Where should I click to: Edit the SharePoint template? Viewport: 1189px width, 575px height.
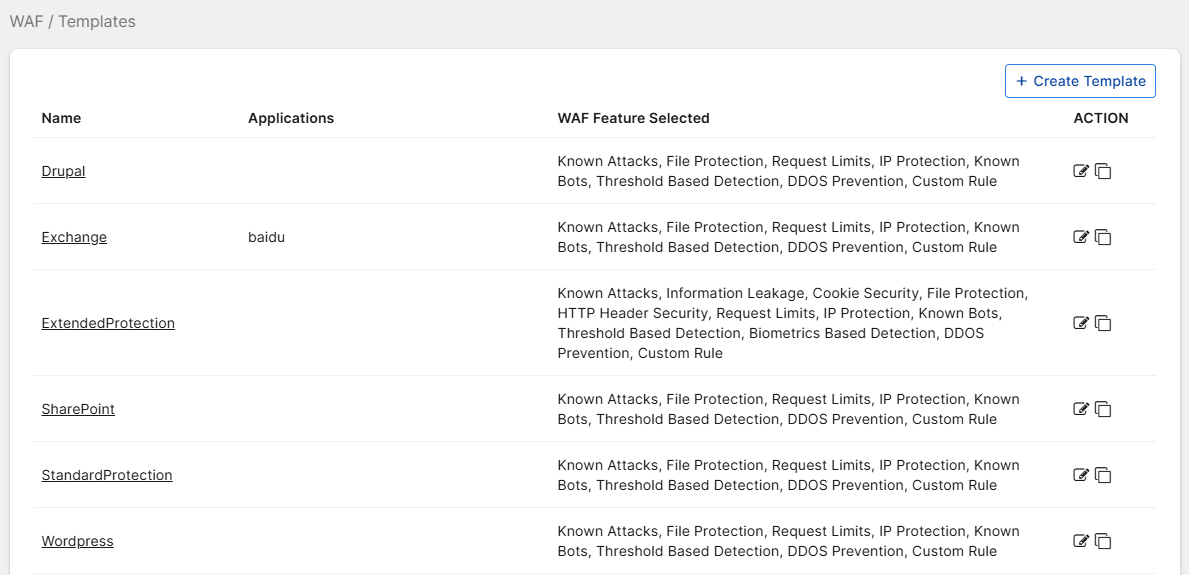[1080, 409]
